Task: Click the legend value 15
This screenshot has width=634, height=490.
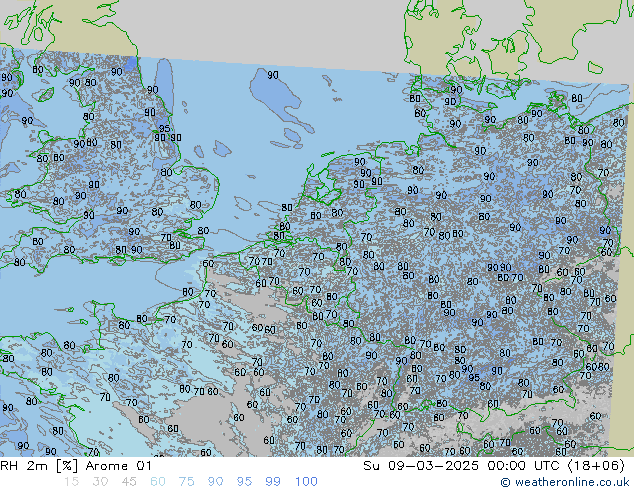Action: tap(71, 482)
